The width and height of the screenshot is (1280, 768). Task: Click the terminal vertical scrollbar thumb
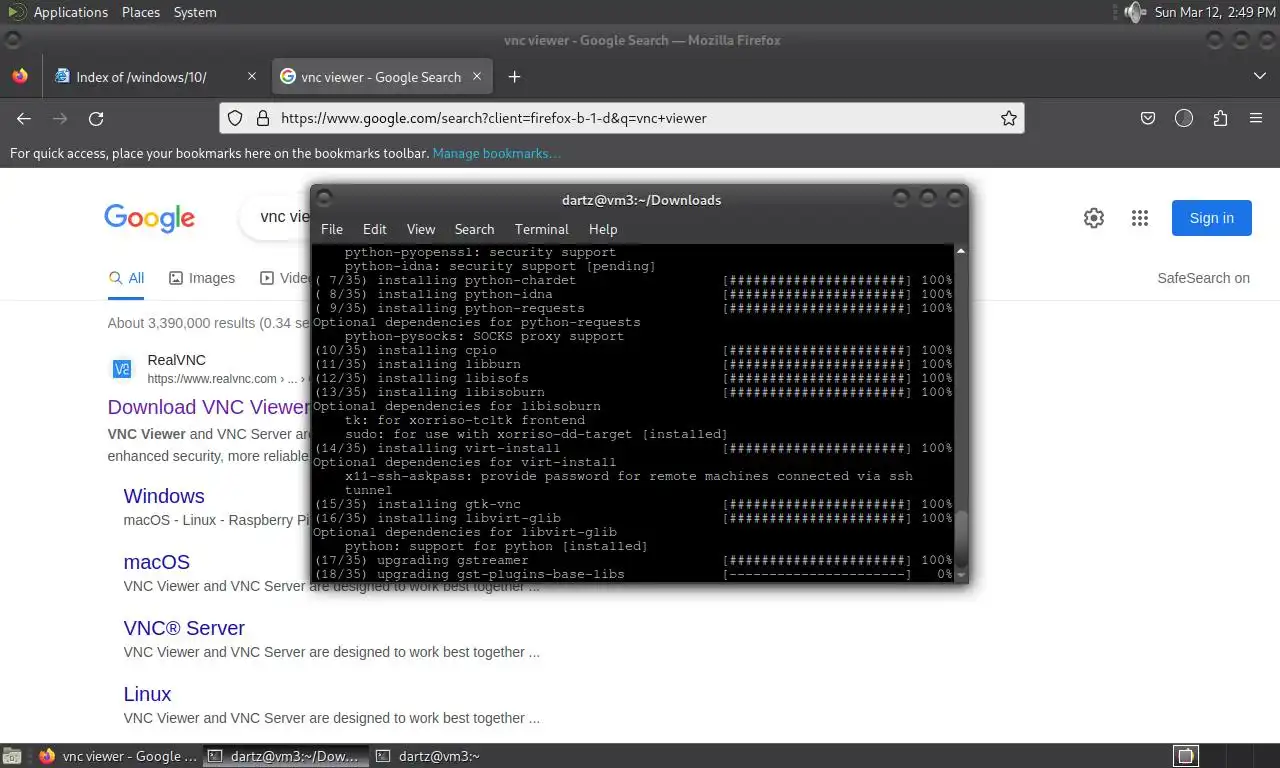961,541
